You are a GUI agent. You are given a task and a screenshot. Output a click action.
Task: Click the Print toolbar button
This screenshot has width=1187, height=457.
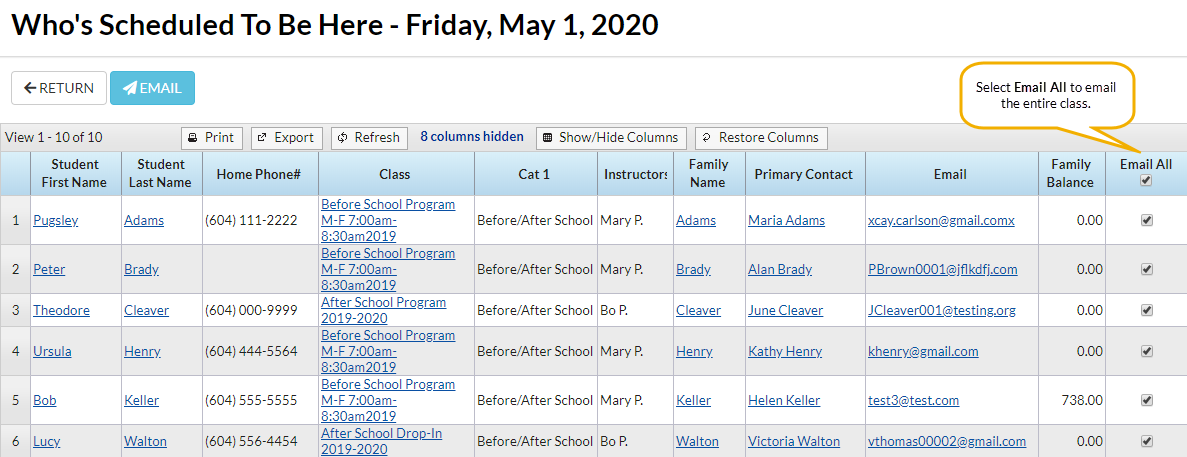point(211,138)
